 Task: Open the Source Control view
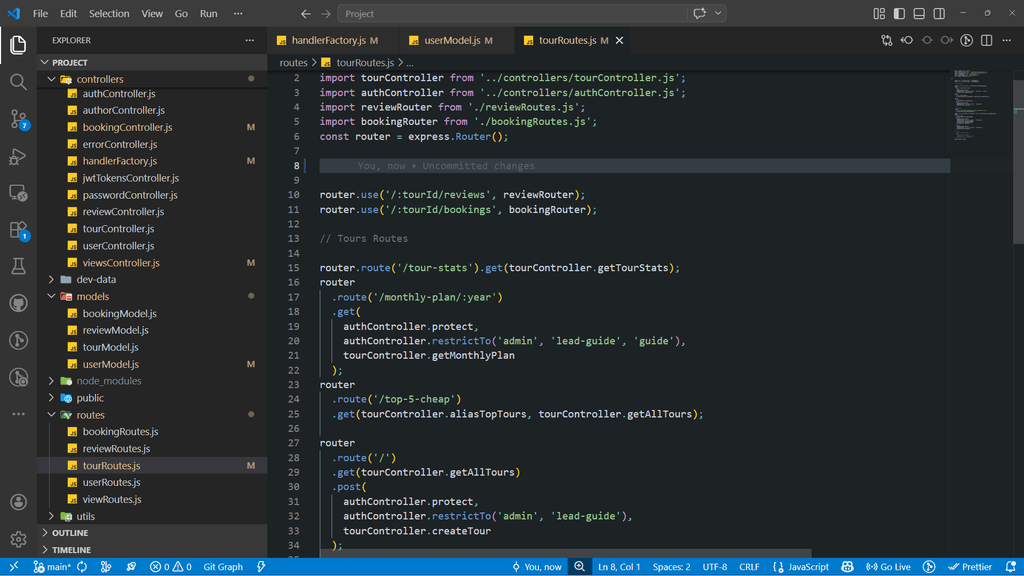(18, 119)
